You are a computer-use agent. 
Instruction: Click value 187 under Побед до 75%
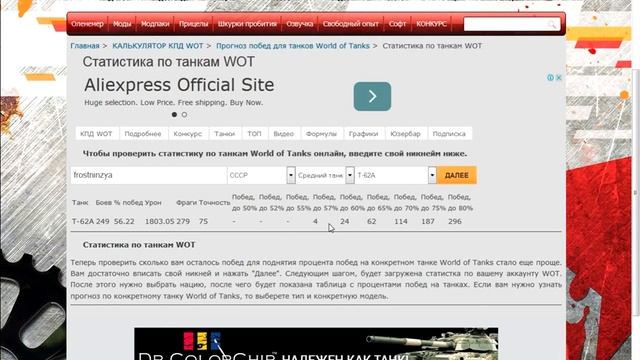point(428,221)
